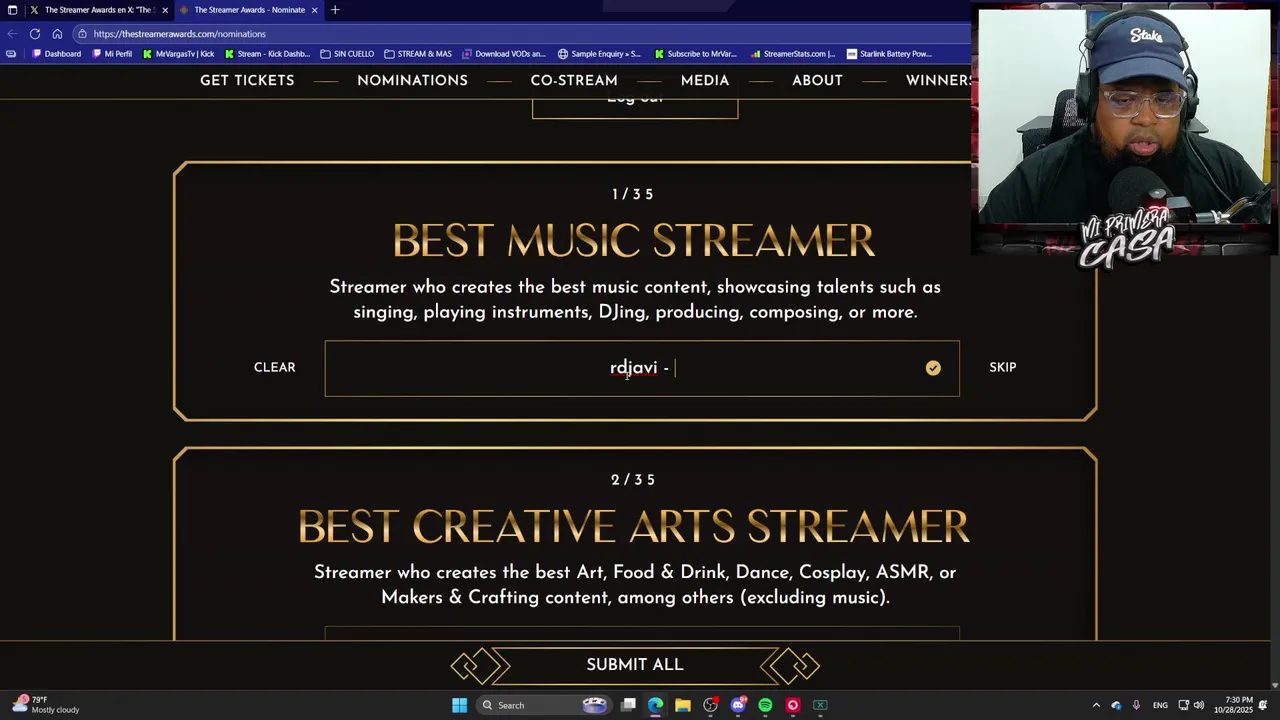This screenshot has height=720, width=1280.
Task: Open the MrVargasTv | Kick bookmark
Action: point(179,54)
